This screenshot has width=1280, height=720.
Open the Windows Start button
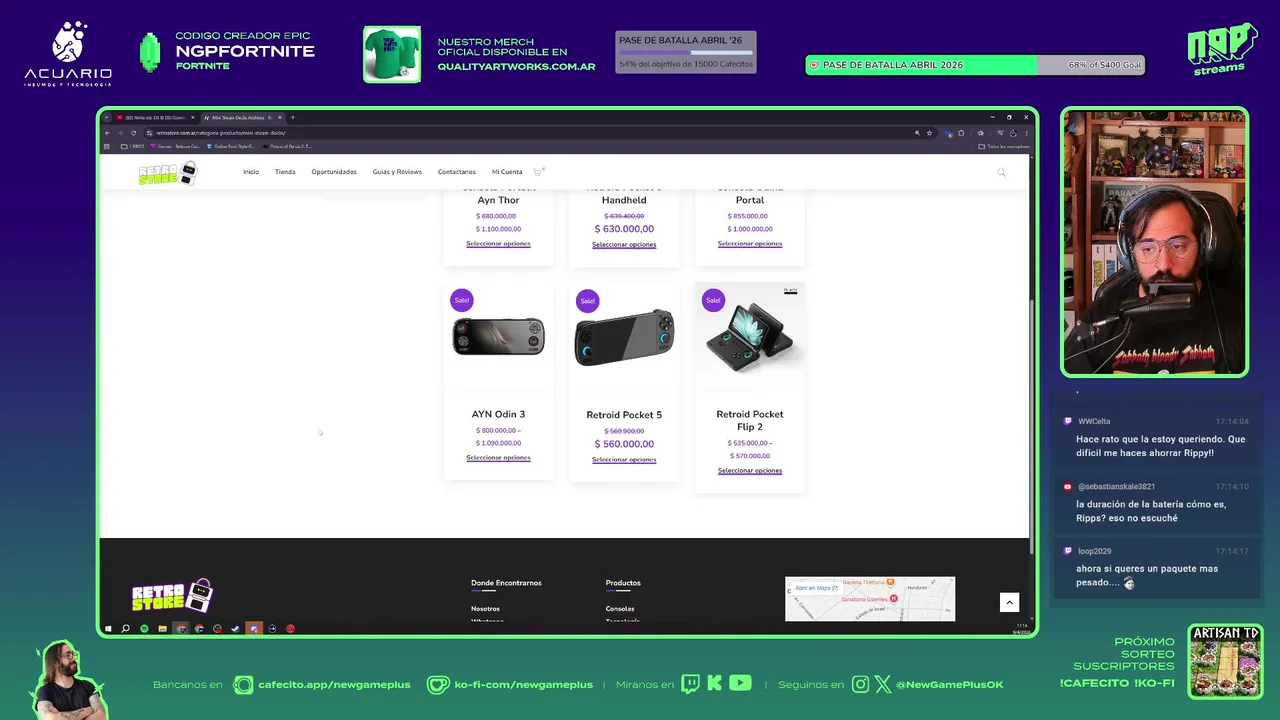pos(108,629)
